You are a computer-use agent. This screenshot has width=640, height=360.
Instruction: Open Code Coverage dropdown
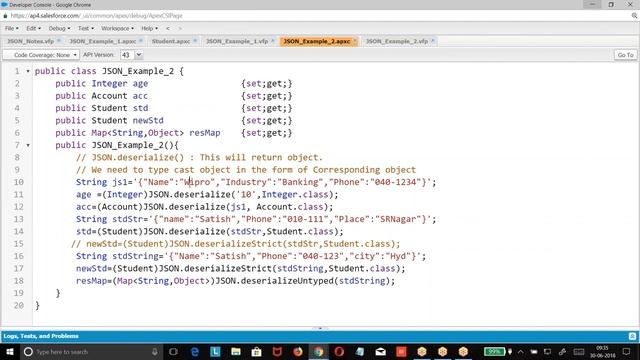(x=41, y=55)
